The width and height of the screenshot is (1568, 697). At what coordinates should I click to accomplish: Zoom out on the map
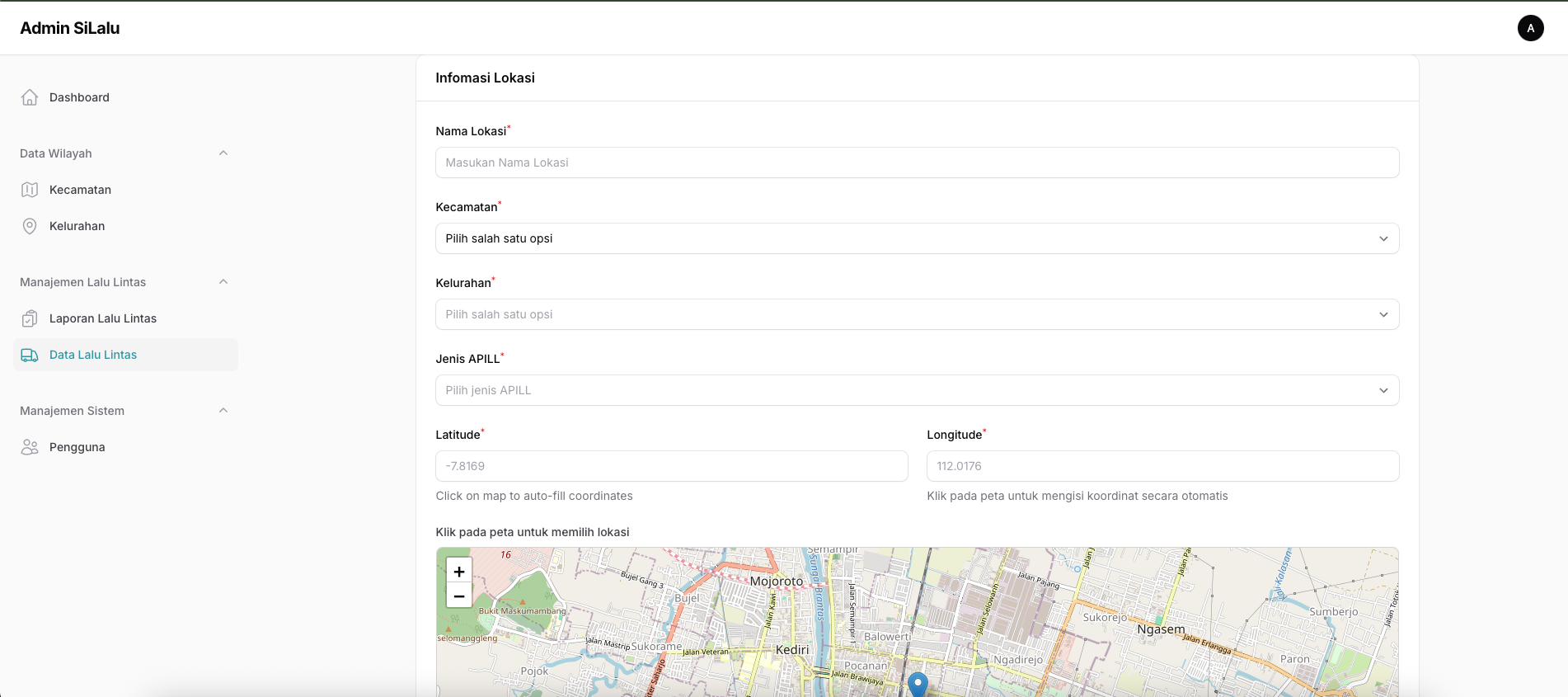click(459, 596)
